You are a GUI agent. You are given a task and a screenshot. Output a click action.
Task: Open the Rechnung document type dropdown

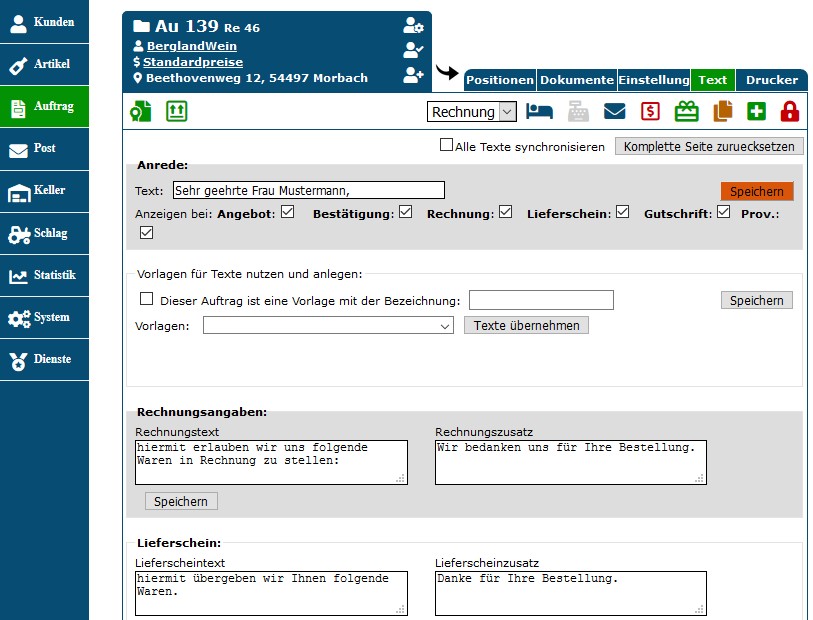click(471, 112)
